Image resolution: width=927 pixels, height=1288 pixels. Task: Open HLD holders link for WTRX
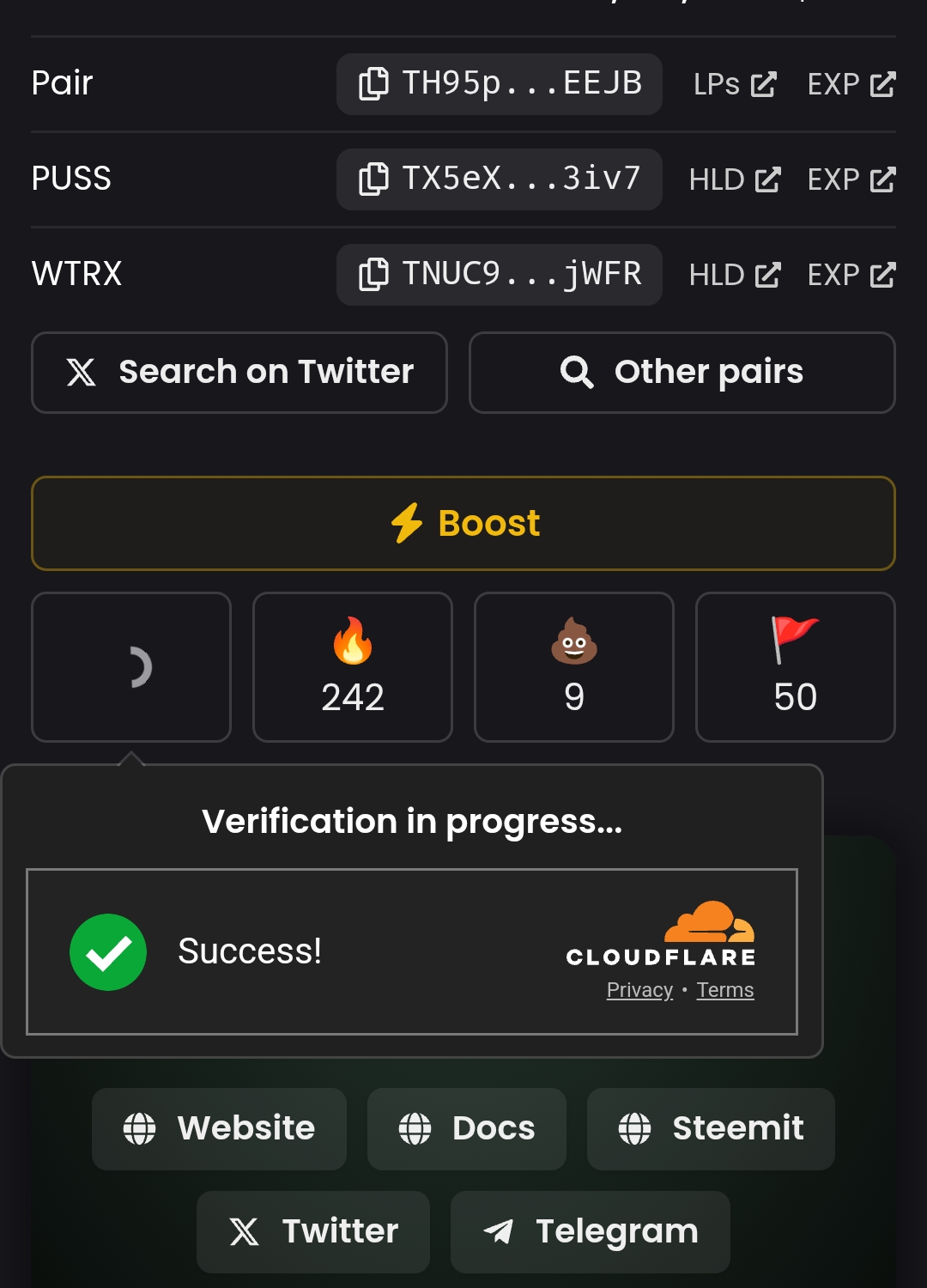coord(735,275)
